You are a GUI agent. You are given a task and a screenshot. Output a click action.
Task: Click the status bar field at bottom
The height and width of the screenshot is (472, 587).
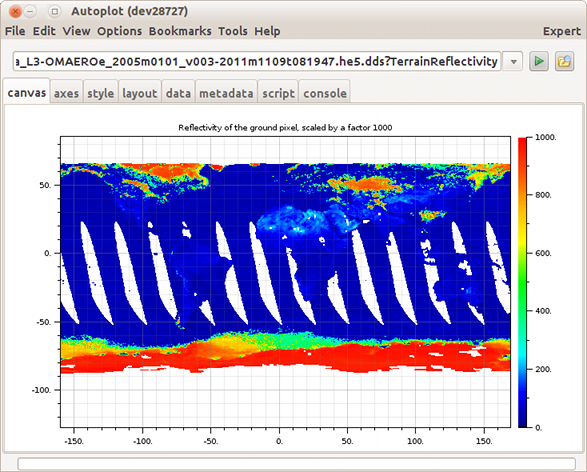click(x=296, y=464)
